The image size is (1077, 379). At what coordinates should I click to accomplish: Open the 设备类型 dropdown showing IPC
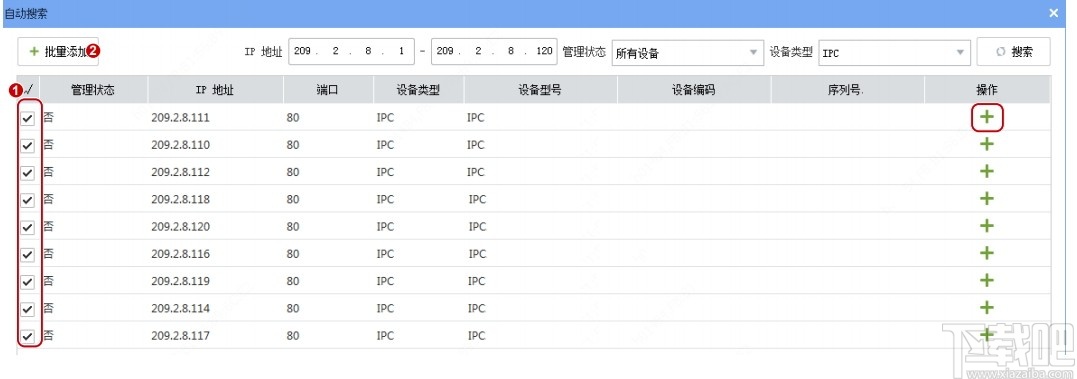tap(894, 52)
